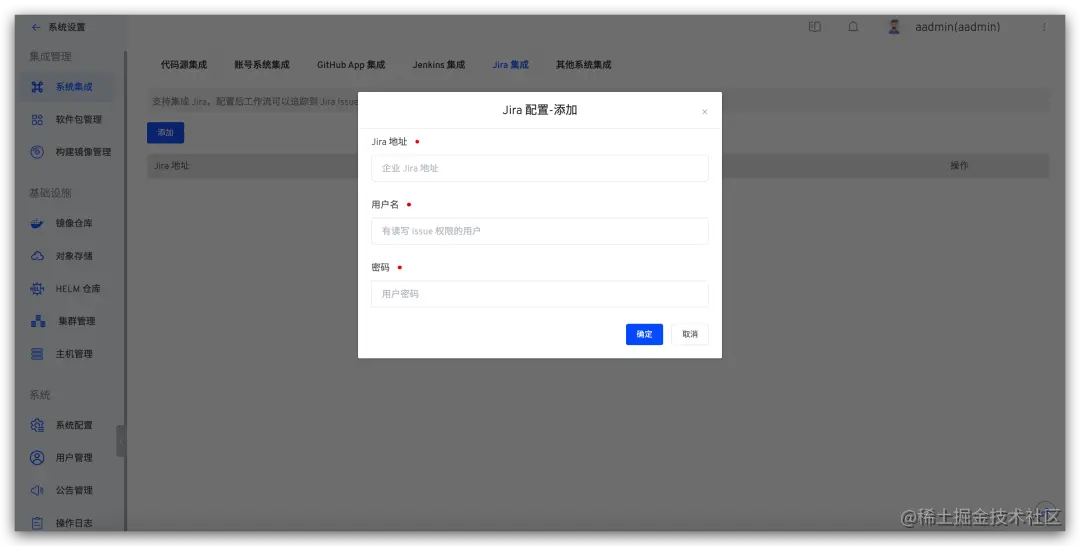Switch to 代码源集成 tab
The image size is (1080, 546).
pos(184,65)
